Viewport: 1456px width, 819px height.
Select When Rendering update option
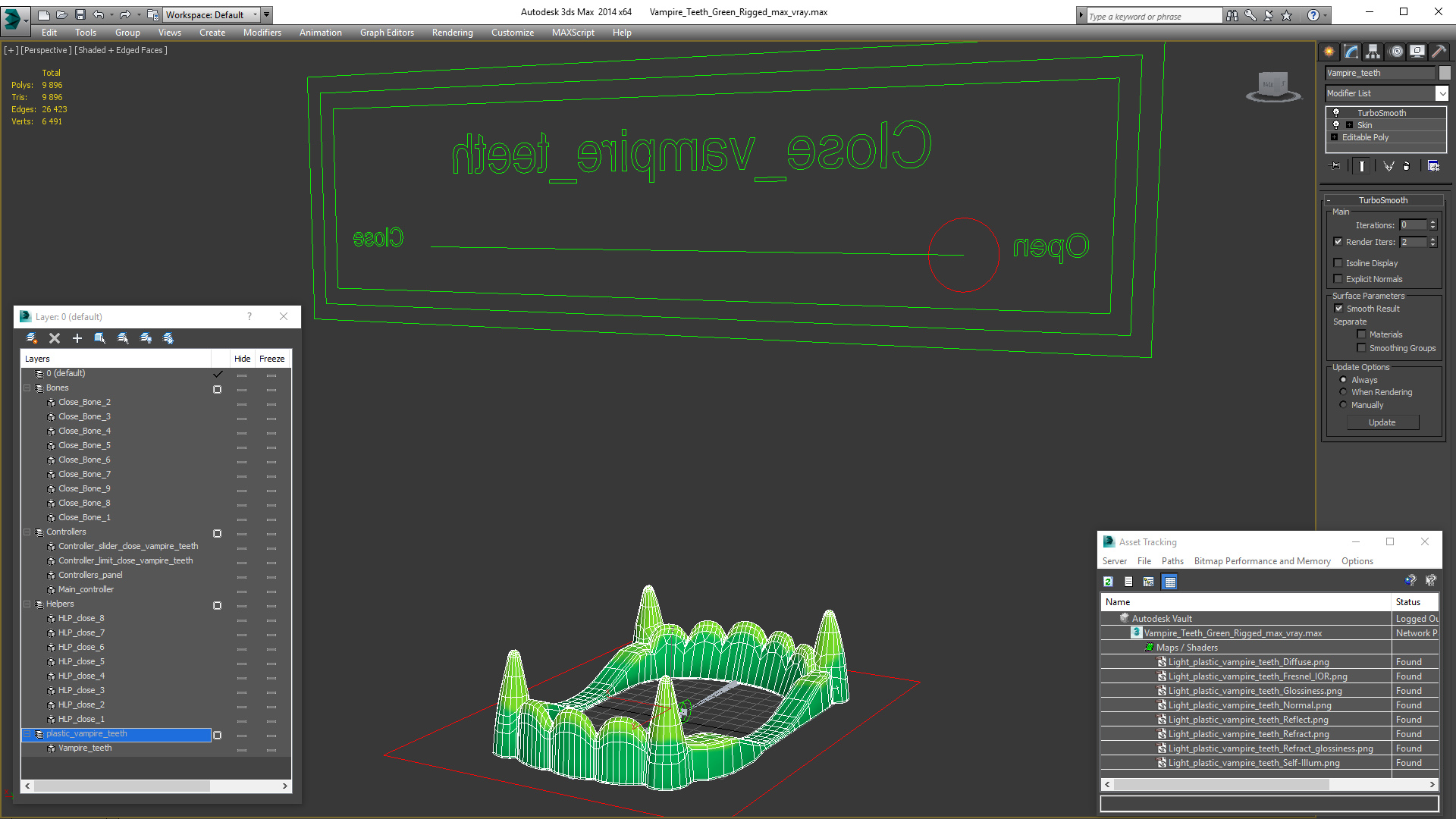(1344, 392)
